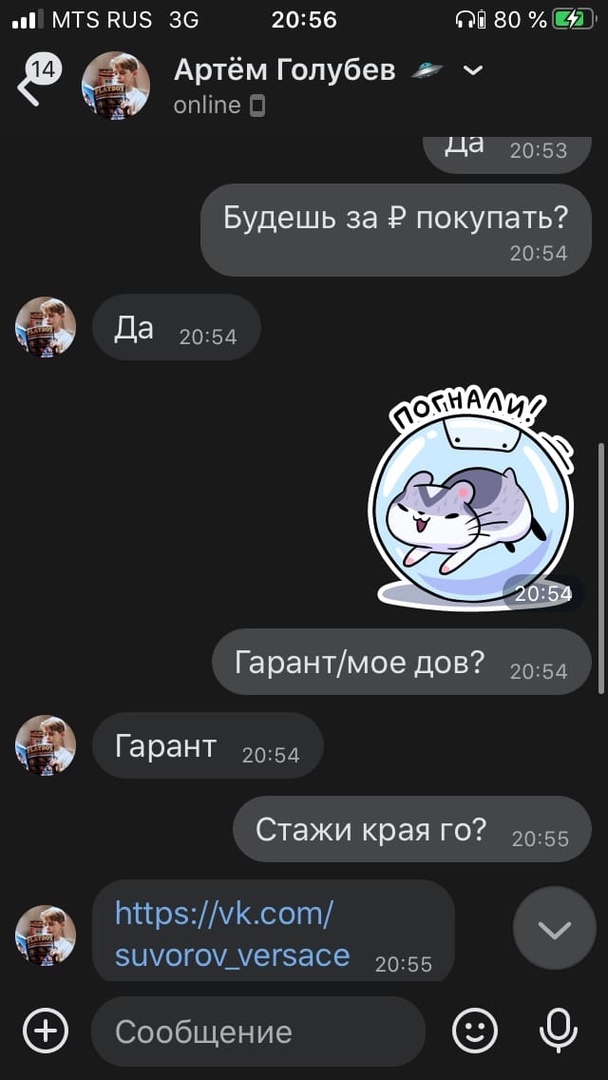608x1080 pixels.
Task: Open the vk.com/suvorov_versace link
Action: 232,934
